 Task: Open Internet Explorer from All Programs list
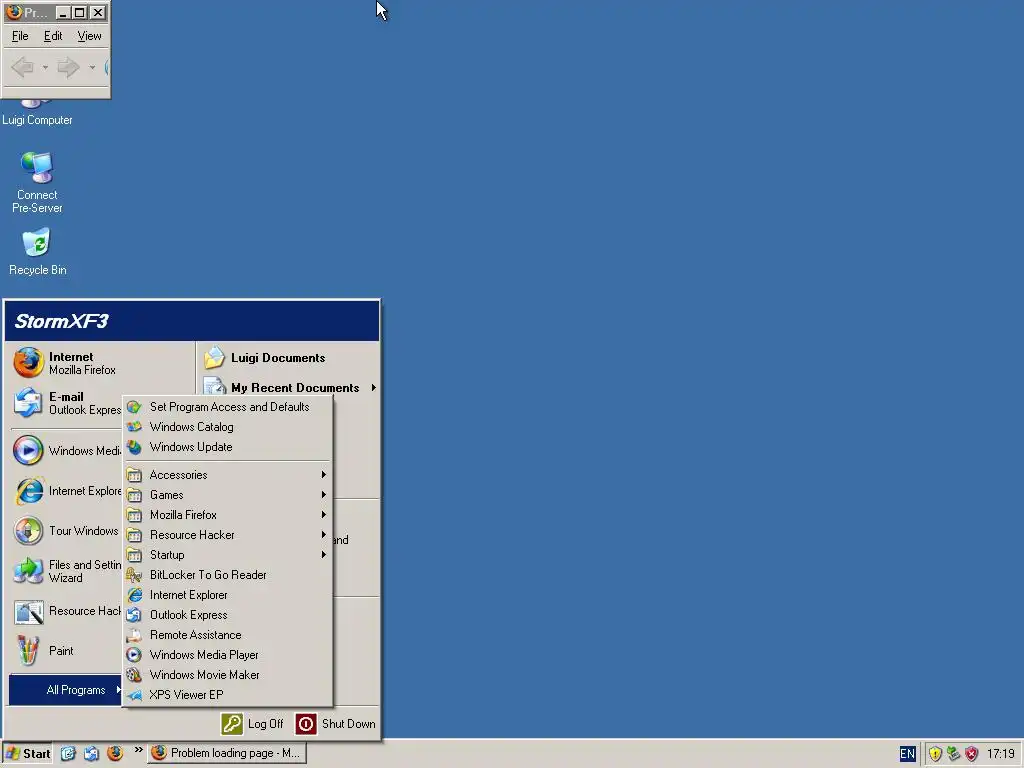coord(227,595)
